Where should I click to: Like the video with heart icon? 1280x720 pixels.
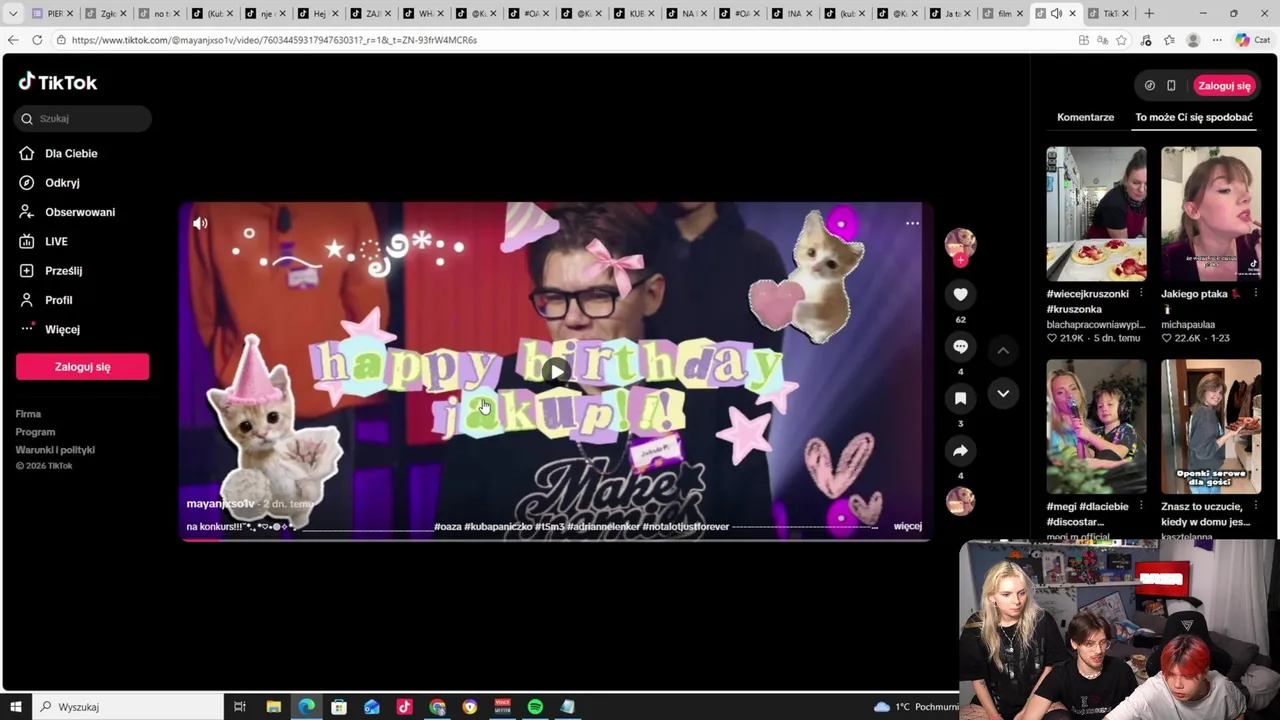point(960,294)
